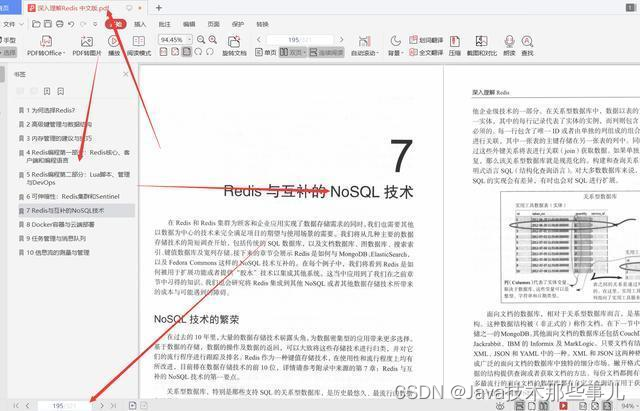Click the print icon in quick toolbar

[60, 24]
